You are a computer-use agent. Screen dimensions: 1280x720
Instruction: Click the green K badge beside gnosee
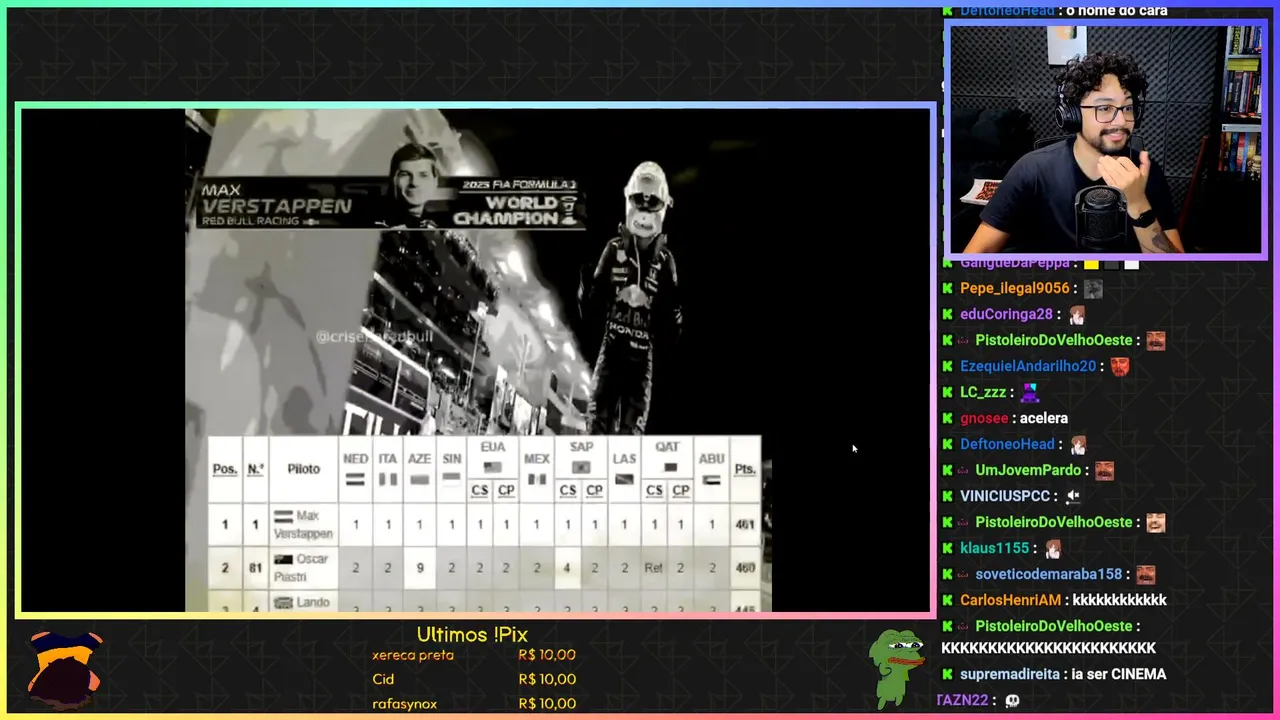(x=948, y=418)
